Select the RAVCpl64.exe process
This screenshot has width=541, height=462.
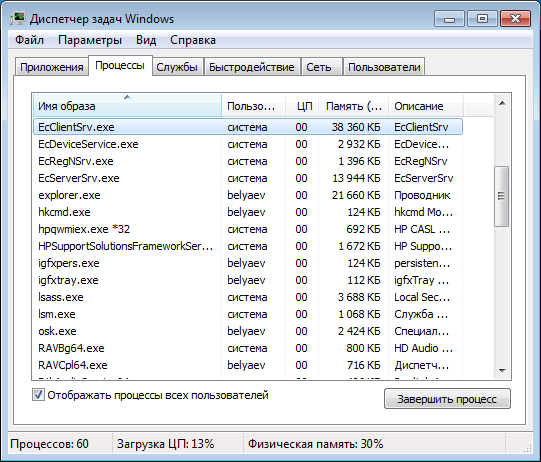[248, 365]
